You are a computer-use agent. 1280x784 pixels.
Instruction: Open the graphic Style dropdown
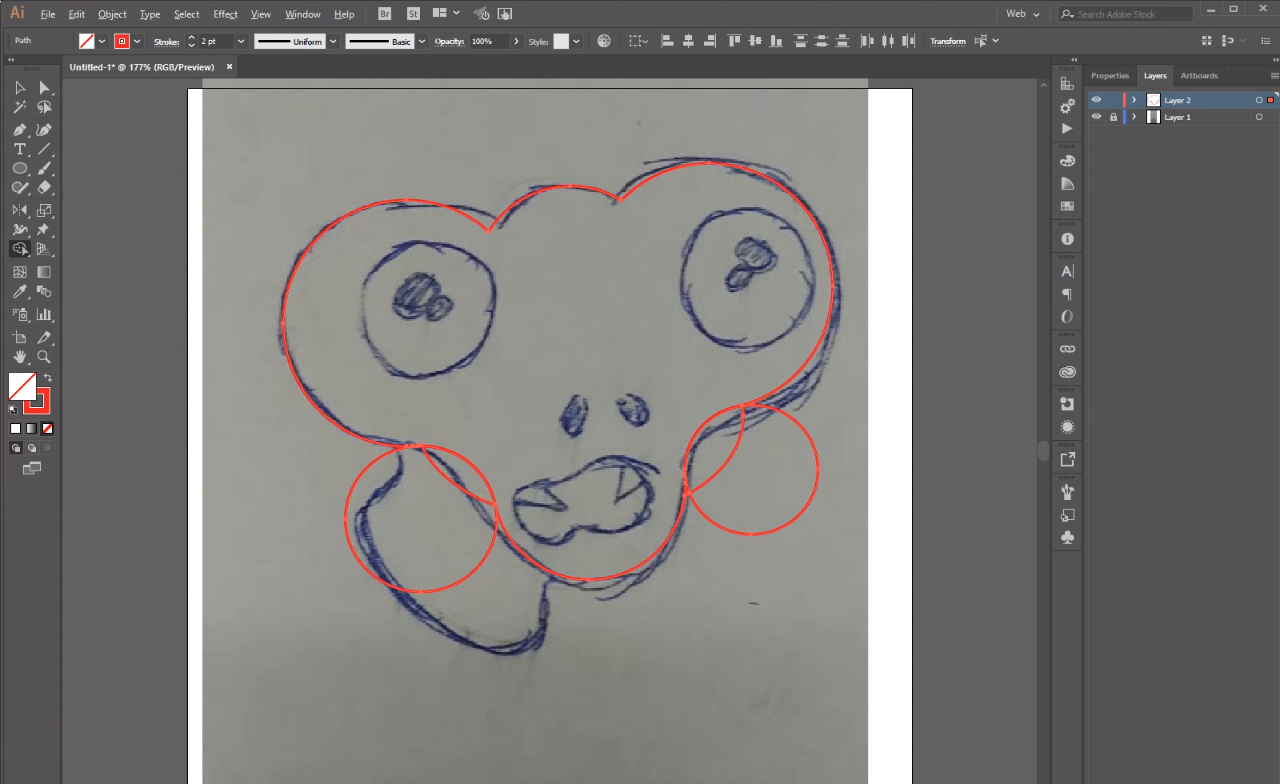[577, 41]
